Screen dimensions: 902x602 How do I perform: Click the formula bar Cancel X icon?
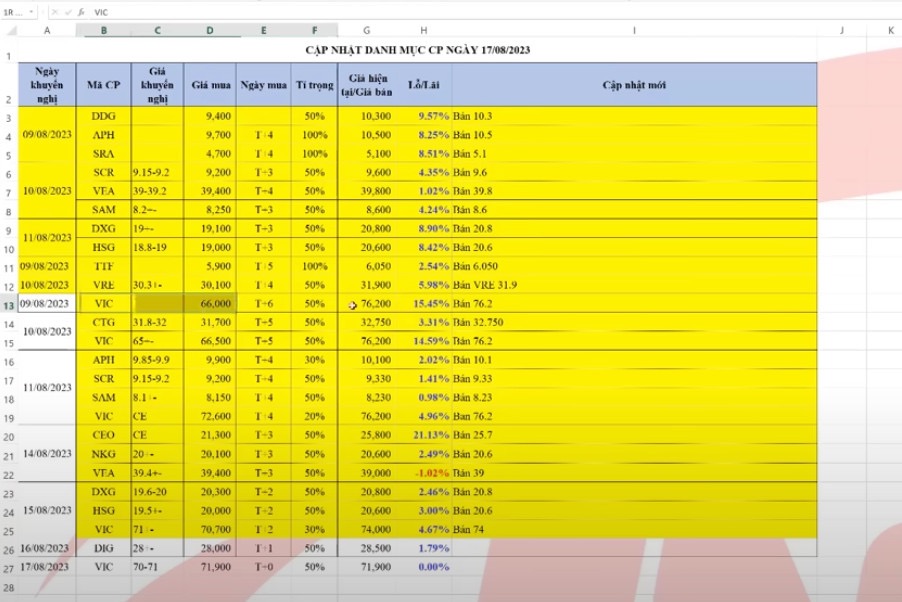pos(55,12)
